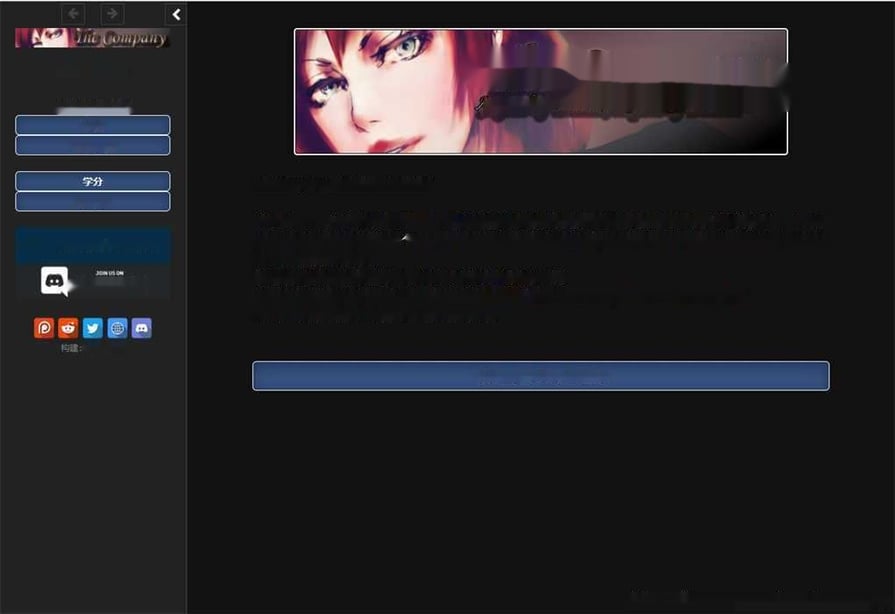Open the Reddit icon in the sidebar

coord(67,328)
